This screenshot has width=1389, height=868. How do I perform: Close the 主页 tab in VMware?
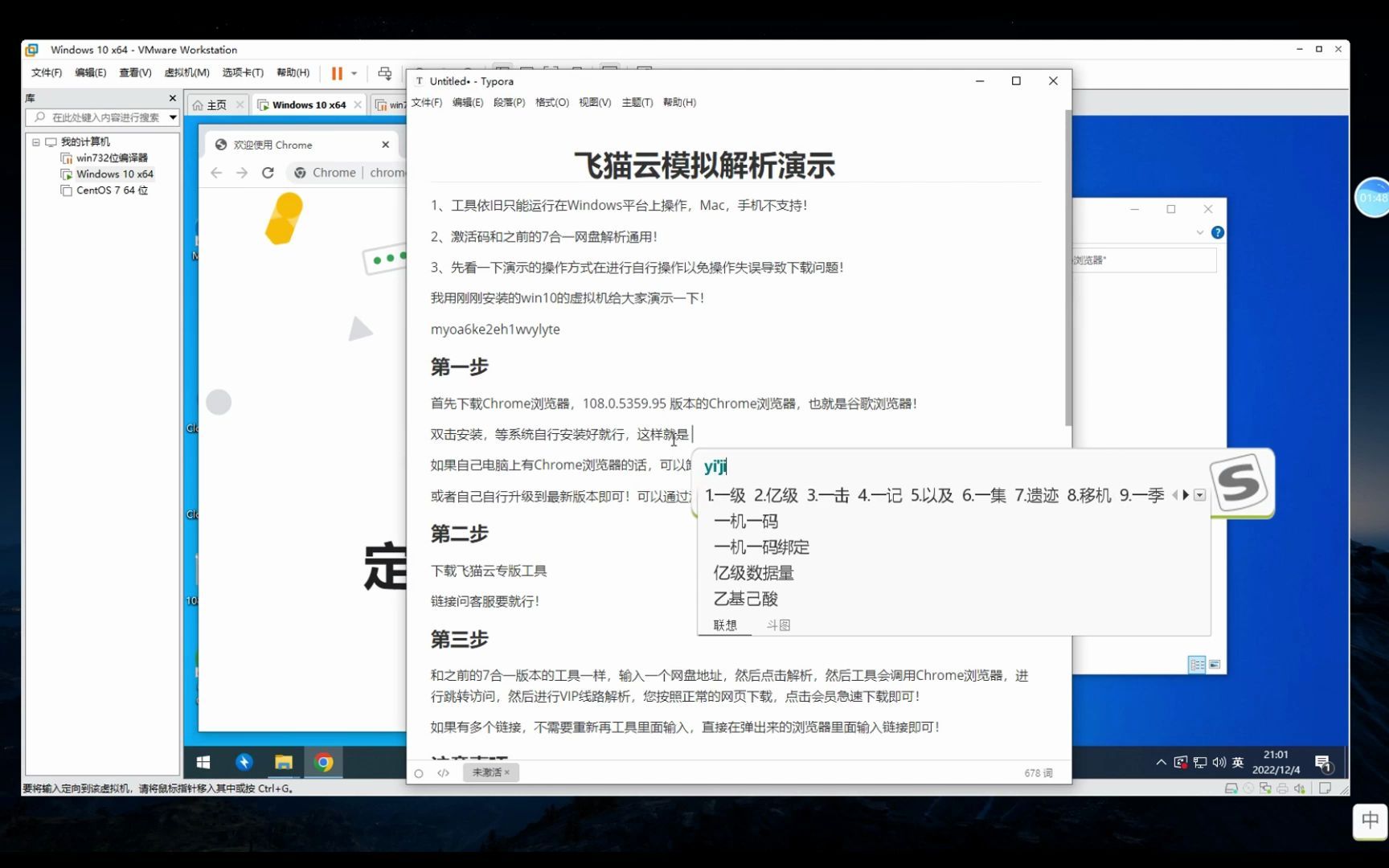click(x=240, y=105)
